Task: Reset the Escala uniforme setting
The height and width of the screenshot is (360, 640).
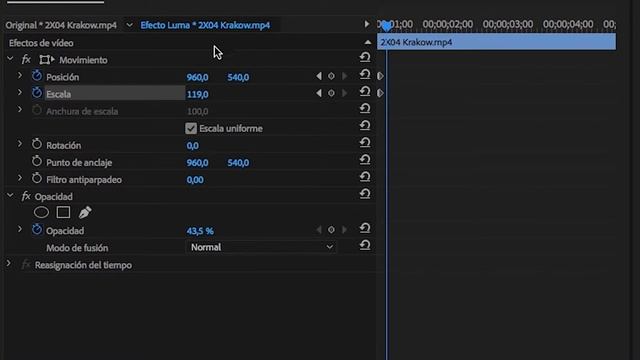Action: click(365, 126)
